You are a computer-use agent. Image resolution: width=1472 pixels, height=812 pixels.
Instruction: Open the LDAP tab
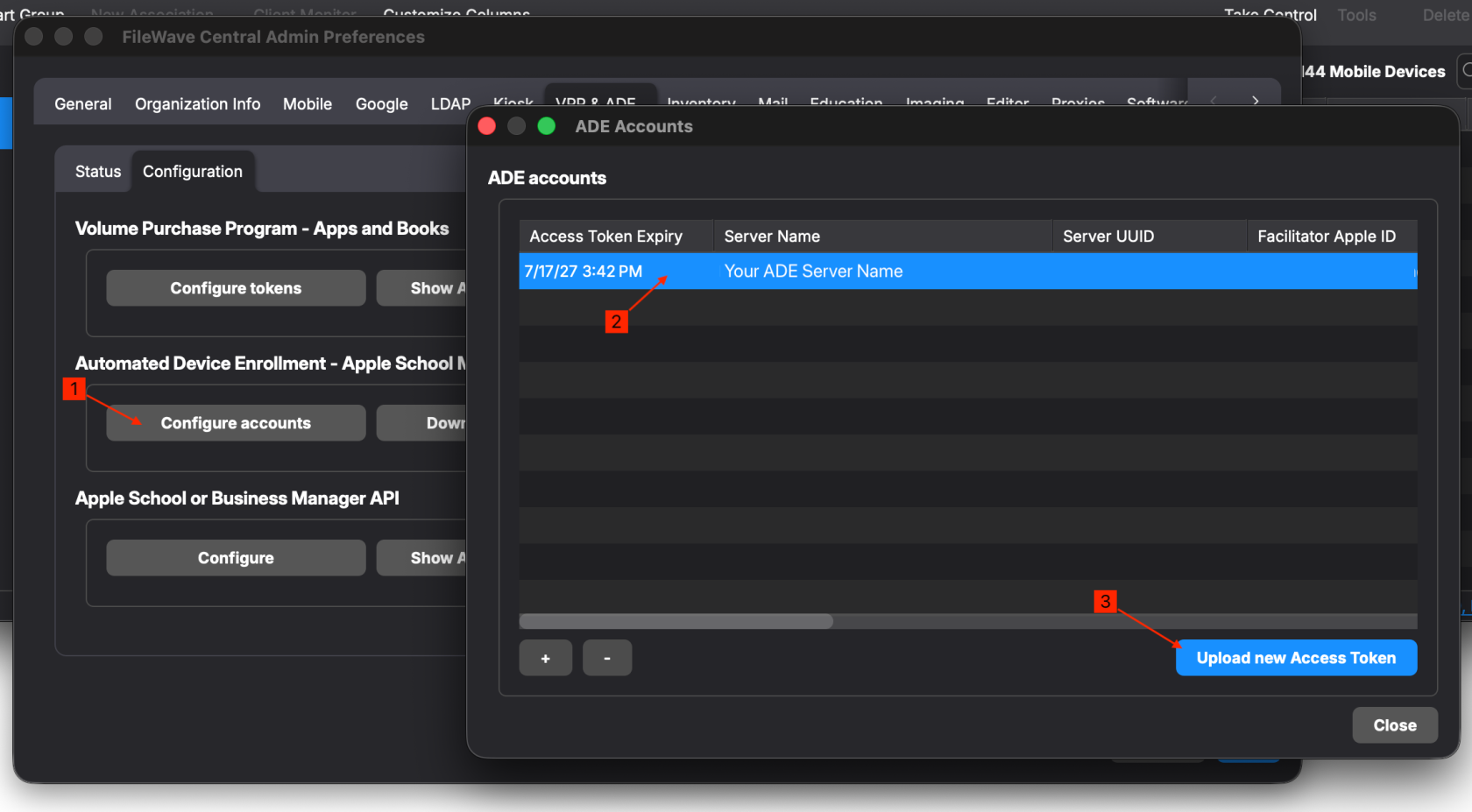[450, 104]
